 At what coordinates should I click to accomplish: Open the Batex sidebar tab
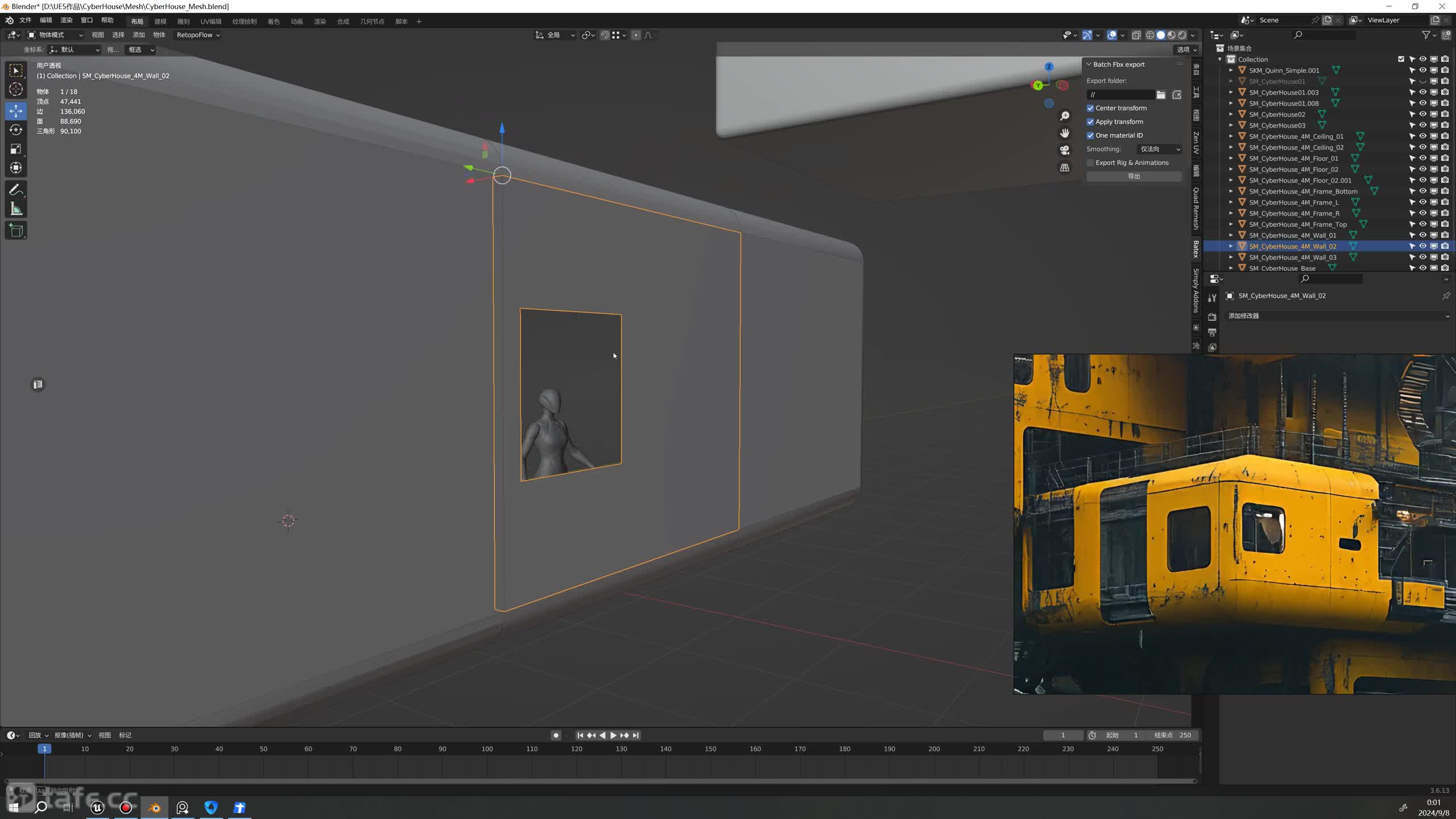tap(1196, 249)
